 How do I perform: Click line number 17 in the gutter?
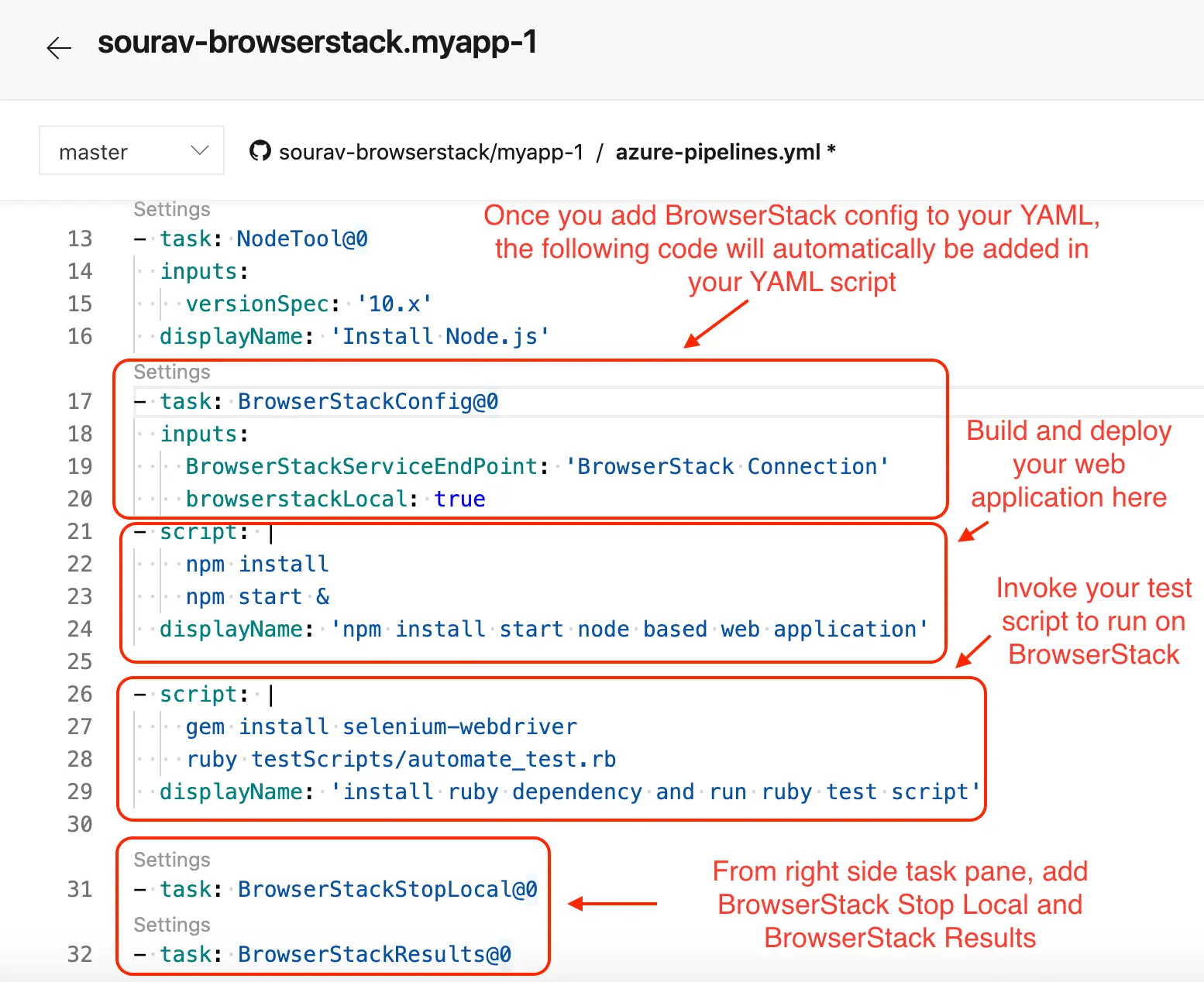[80, 401]
